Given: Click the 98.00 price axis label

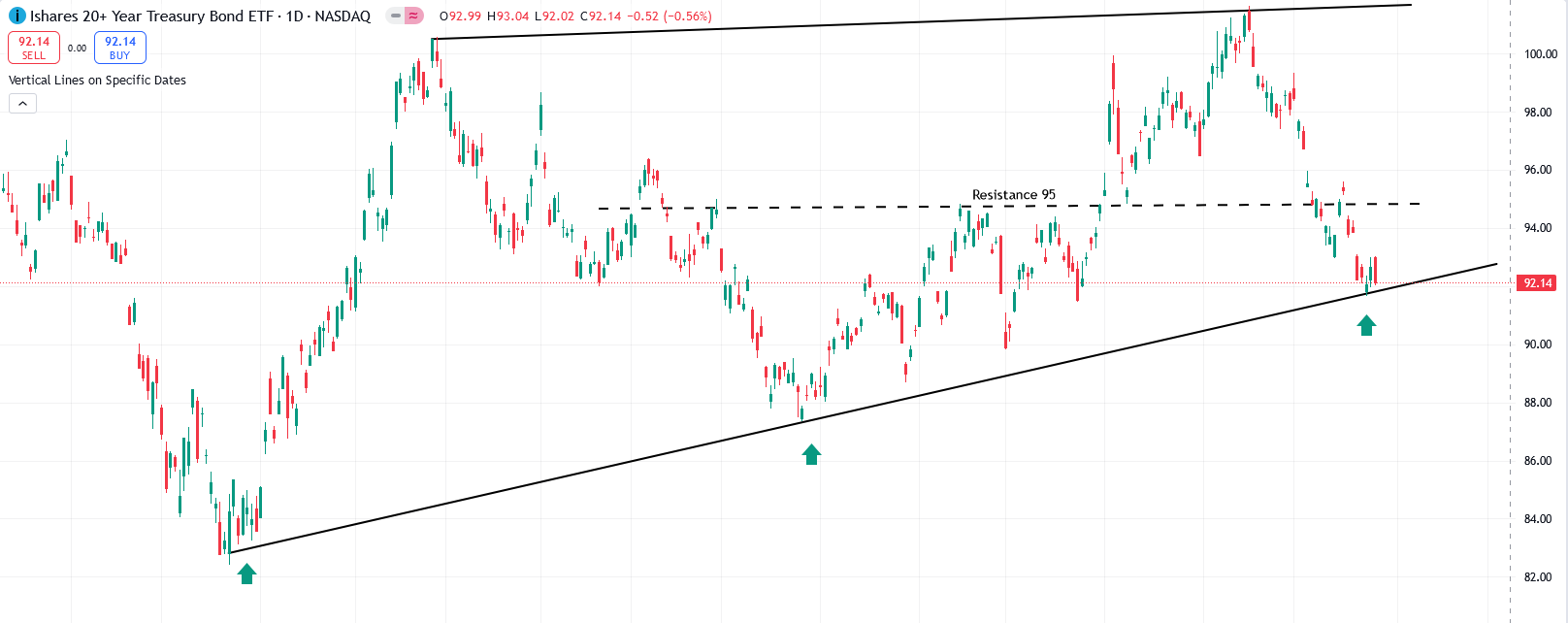Looking at the screenshot, I should [1538, 113].
